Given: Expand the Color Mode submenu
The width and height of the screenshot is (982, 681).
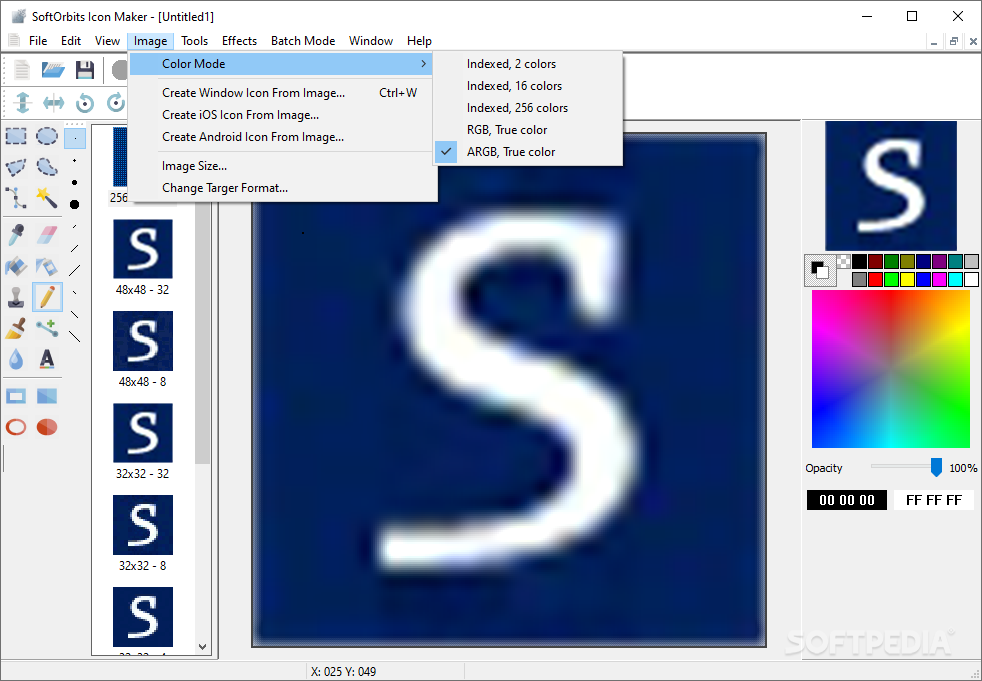Looking at the screenshot, I should click(x=281, y=64).
